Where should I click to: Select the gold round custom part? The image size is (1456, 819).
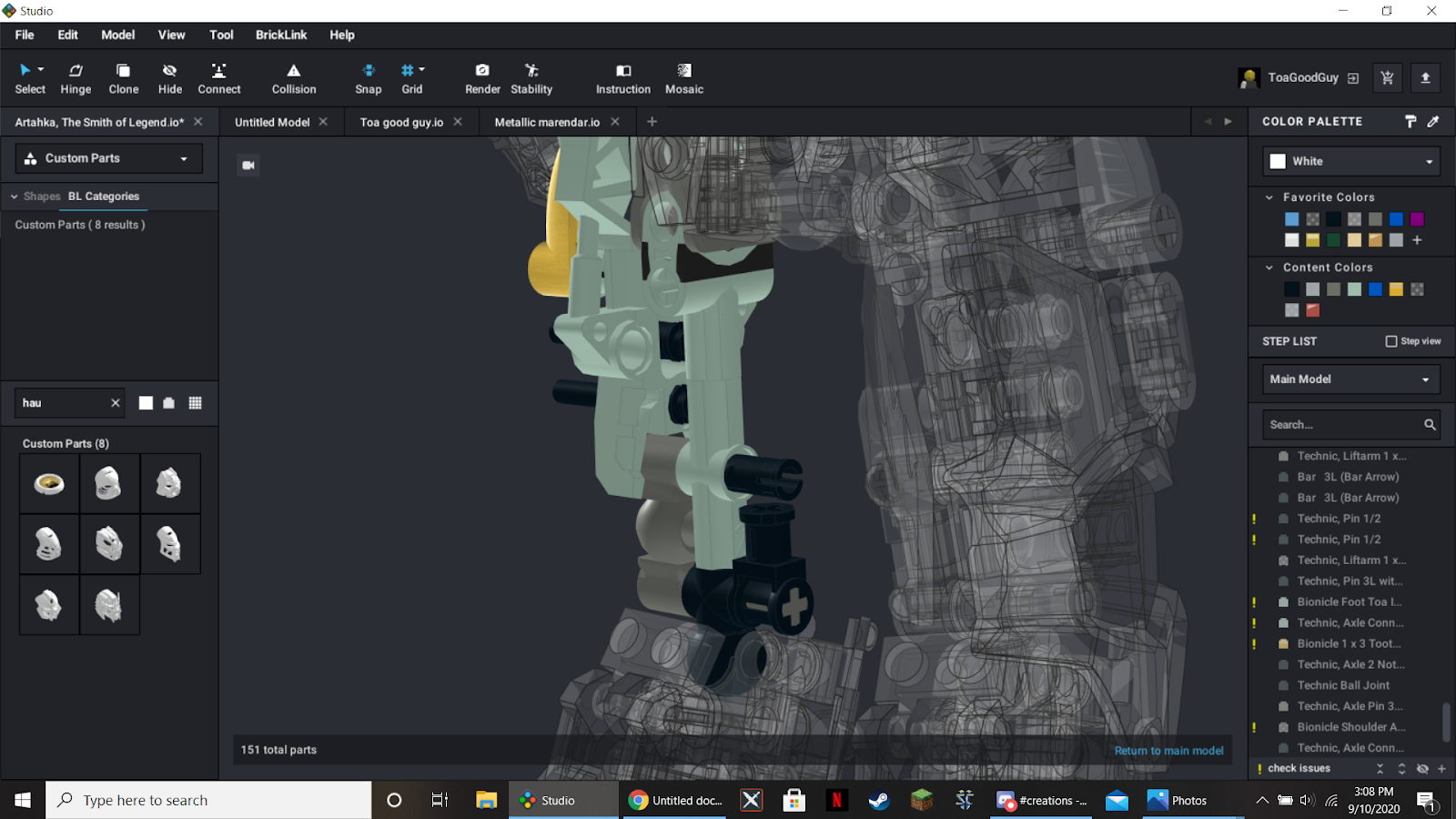tap(49, 483)
